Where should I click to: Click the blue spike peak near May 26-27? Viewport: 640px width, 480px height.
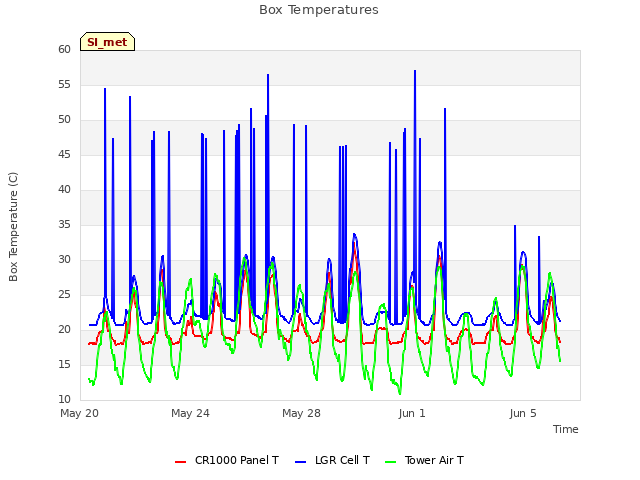268,75
